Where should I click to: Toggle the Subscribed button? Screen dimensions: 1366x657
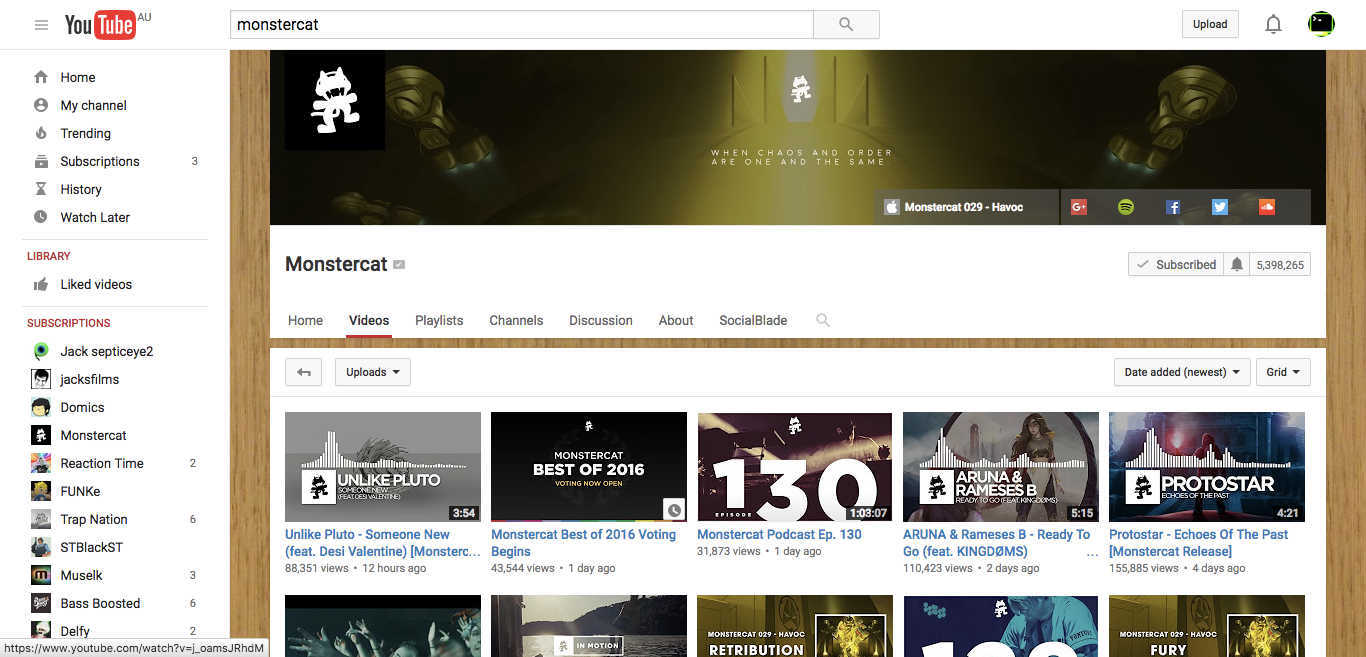1177,264
